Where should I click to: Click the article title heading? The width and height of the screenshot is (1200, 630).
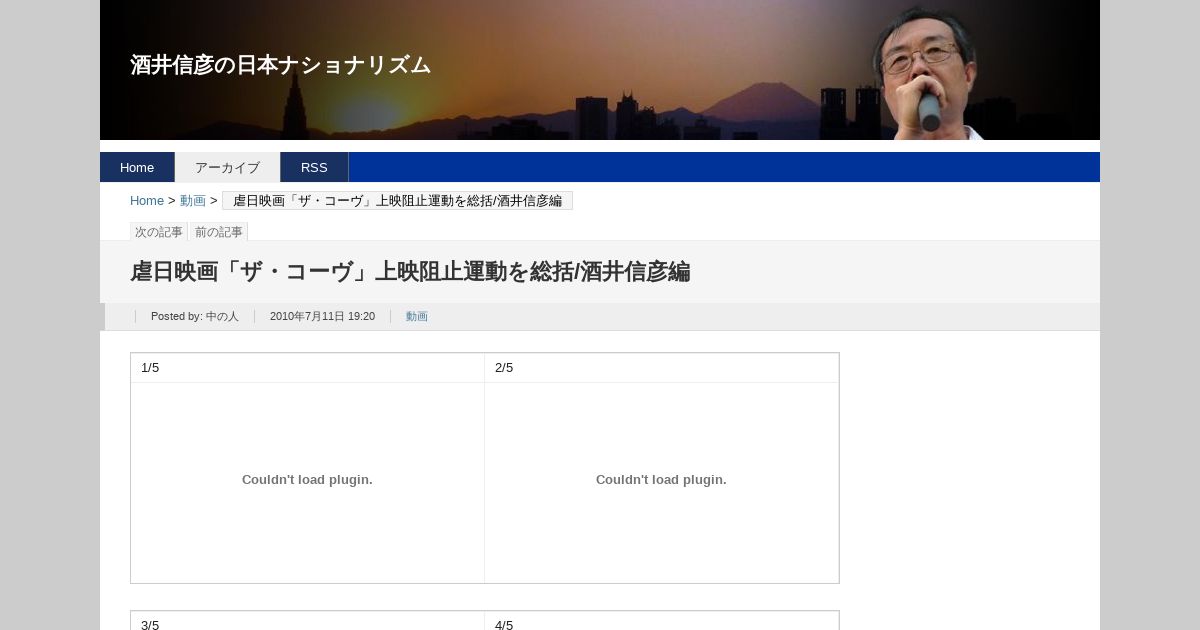tap(410, 272)
